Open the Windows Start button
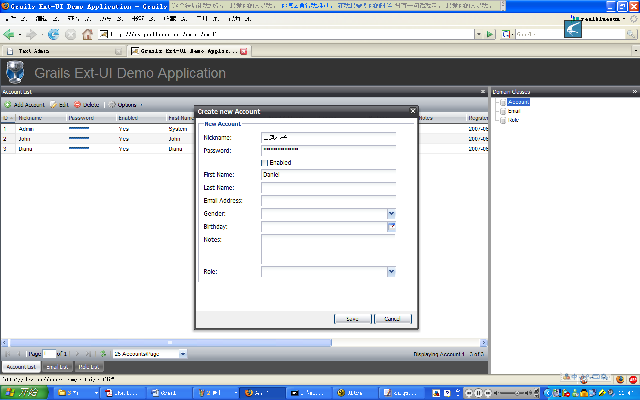The width and height of the screenshot is (640, 400). [x=24, y=393]
